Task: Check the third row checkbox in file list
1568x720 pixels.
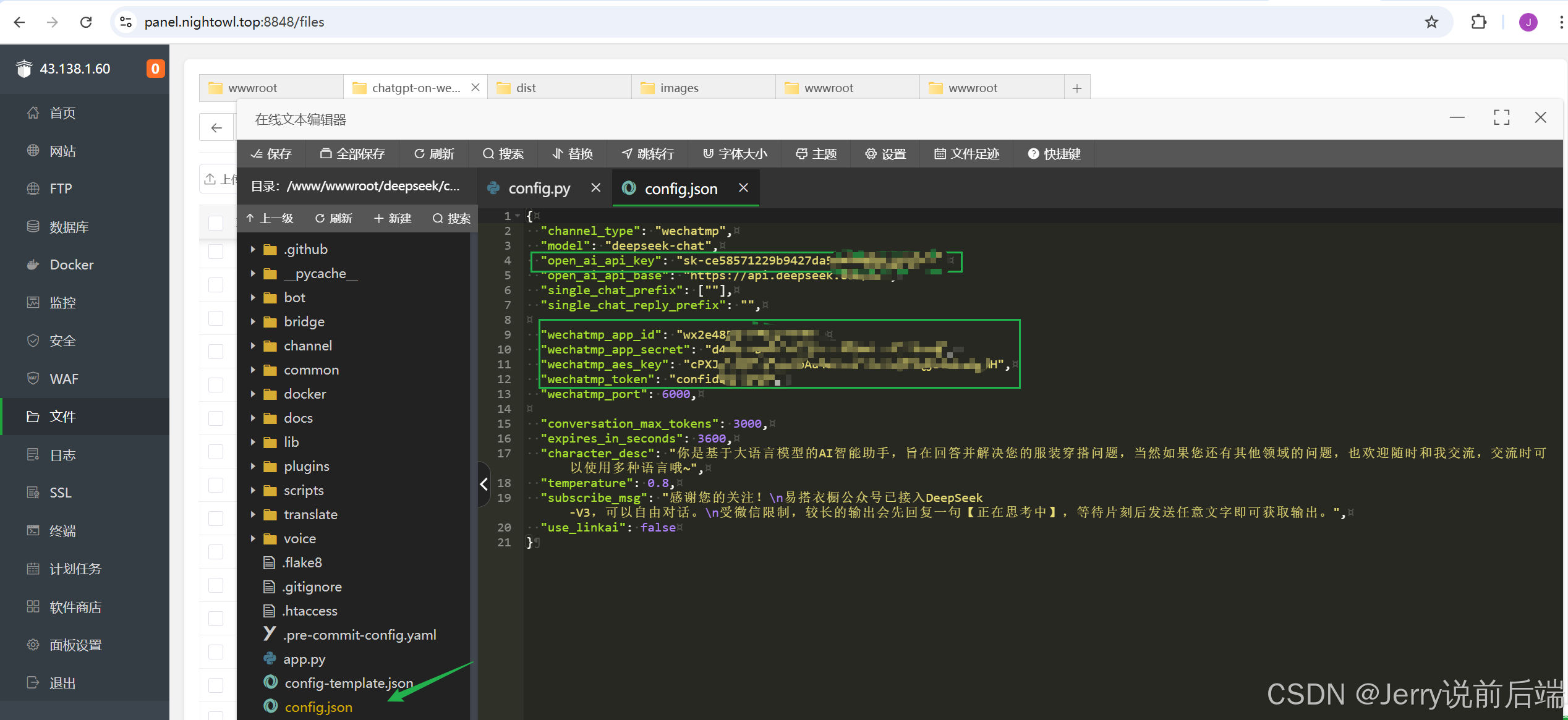Action: [x=216, y=285]
